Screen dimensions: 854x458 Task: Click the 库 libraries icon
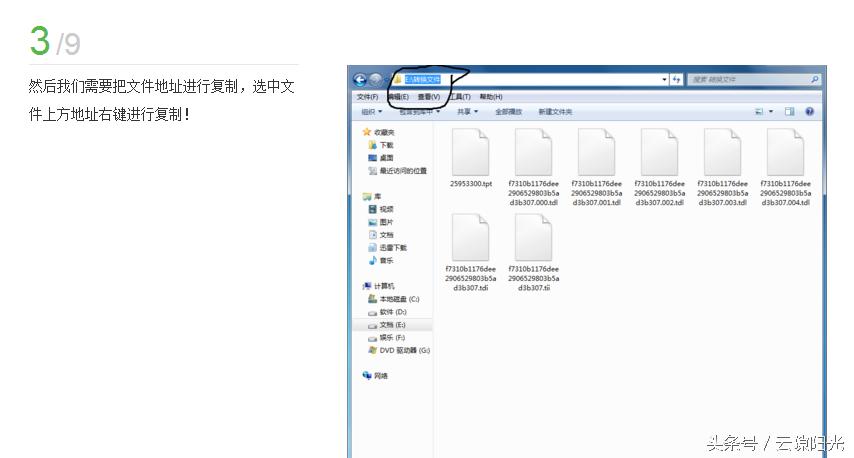pyautogui.click(x=367, y=196)
